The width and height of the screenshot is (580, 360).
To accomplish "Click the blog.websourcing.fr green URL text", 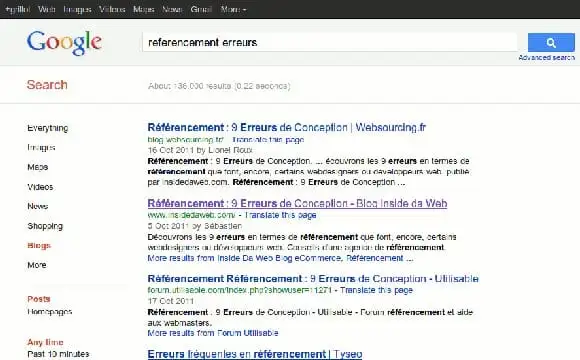I will [x=186, y=140].
